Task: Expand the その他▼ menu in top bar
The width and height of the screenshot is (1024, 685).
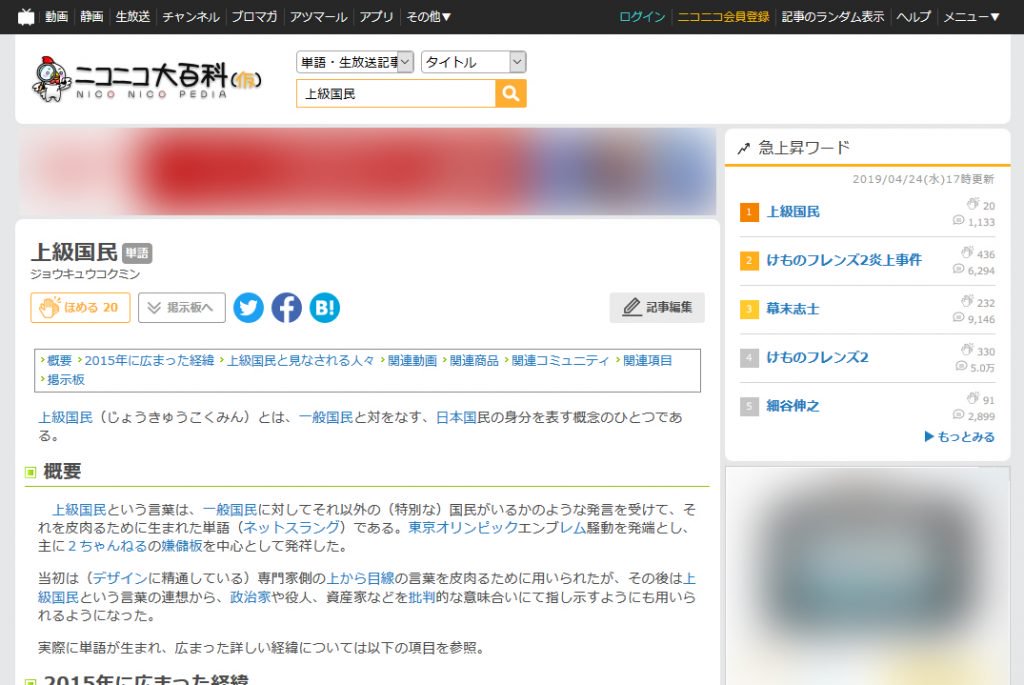Action: click(428, 17)
